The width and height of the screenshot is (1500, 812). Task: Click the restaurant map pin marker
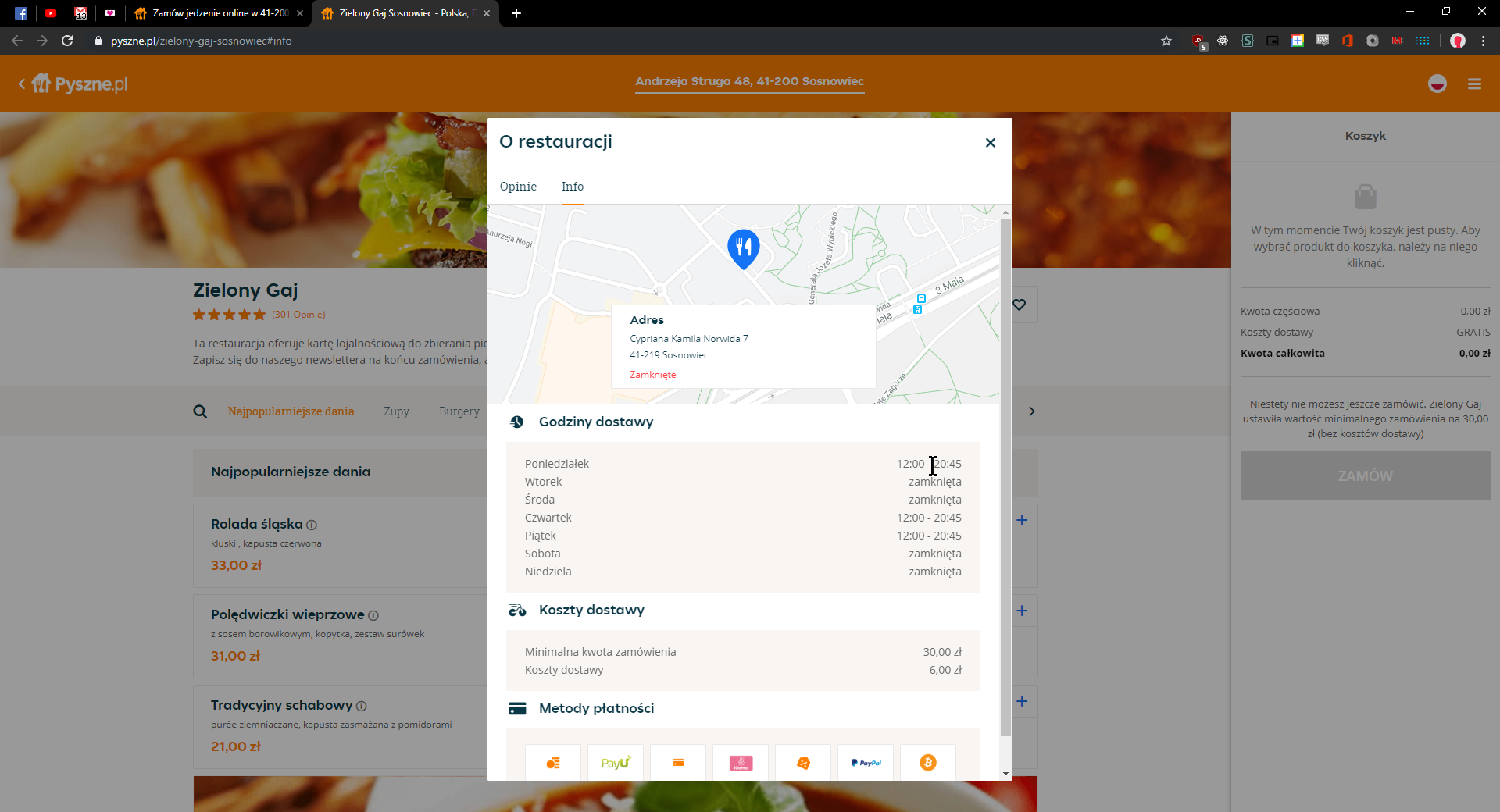pos(743,248)
